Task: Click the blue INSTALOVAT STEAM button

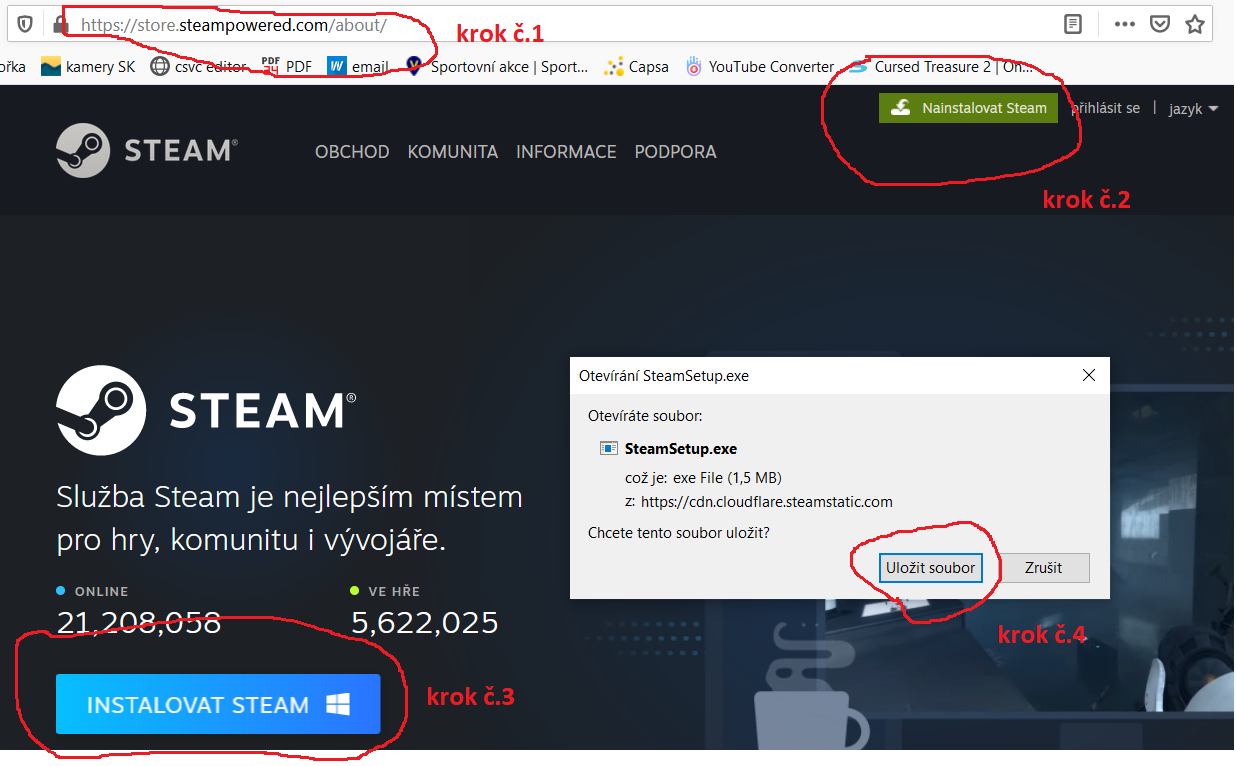Action: tap(218, 704)
